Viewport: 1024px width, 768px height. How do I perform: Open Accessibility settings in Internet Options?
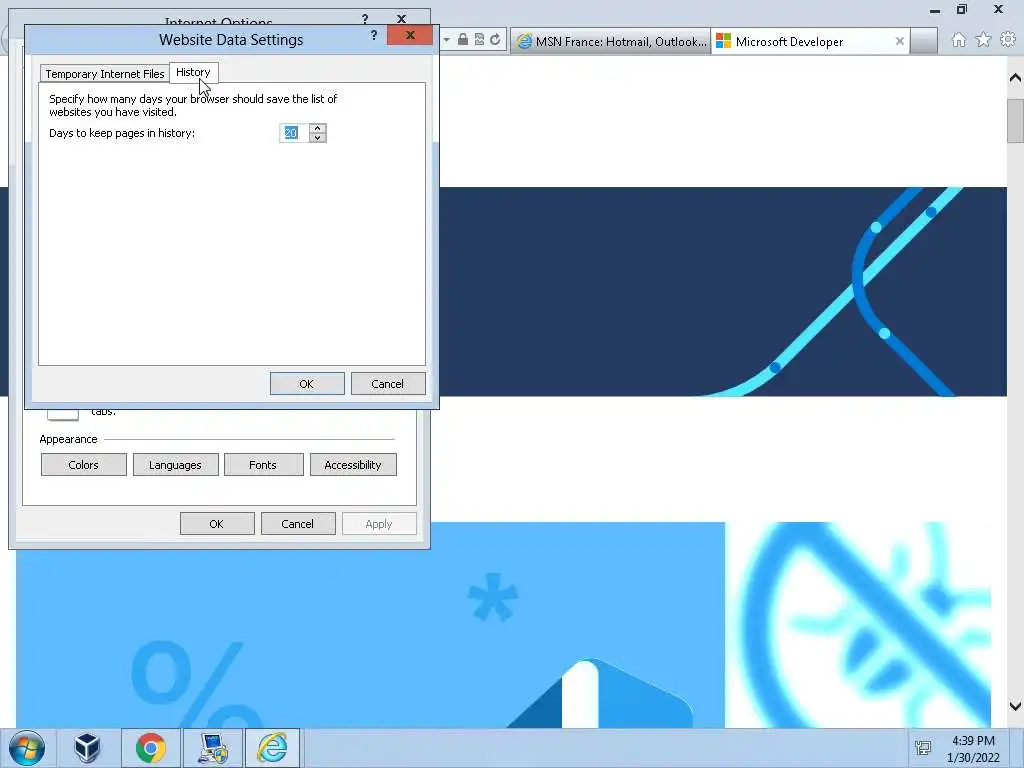pyautogui.click(x=353, y=465)
